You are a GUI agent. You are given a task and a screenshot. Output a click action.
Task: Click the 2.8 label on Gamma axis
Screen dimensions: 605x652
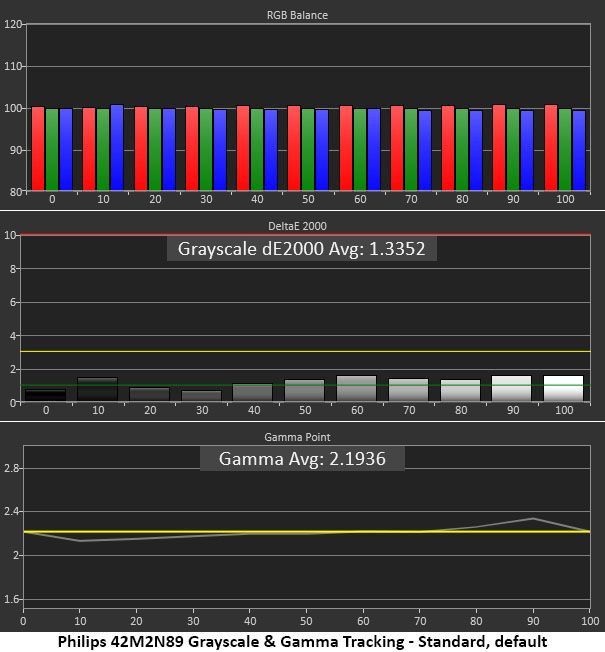pyautogui.click(x=11, y=468)
